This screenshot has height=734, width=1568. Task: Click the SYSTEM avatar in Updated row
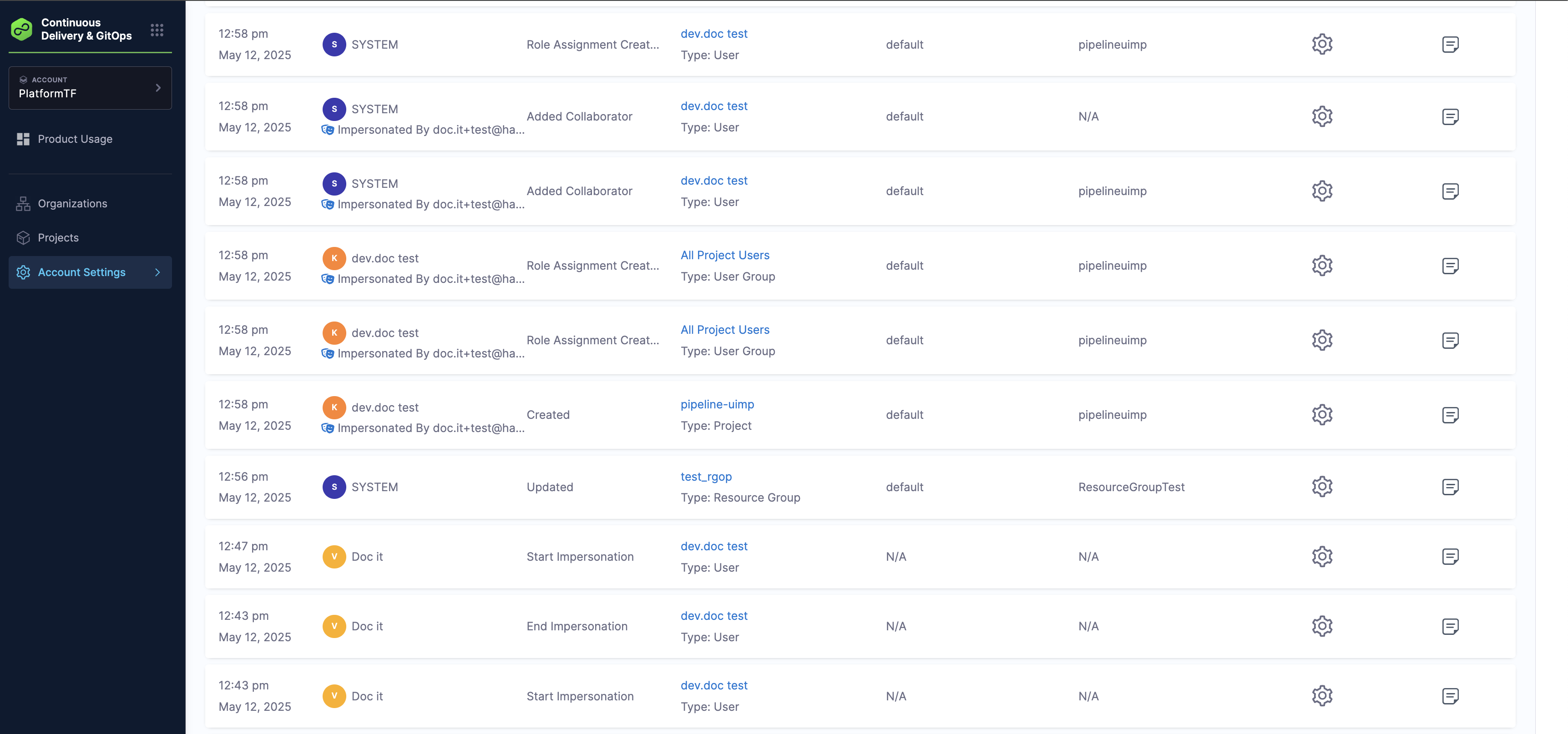coord(334,487)
